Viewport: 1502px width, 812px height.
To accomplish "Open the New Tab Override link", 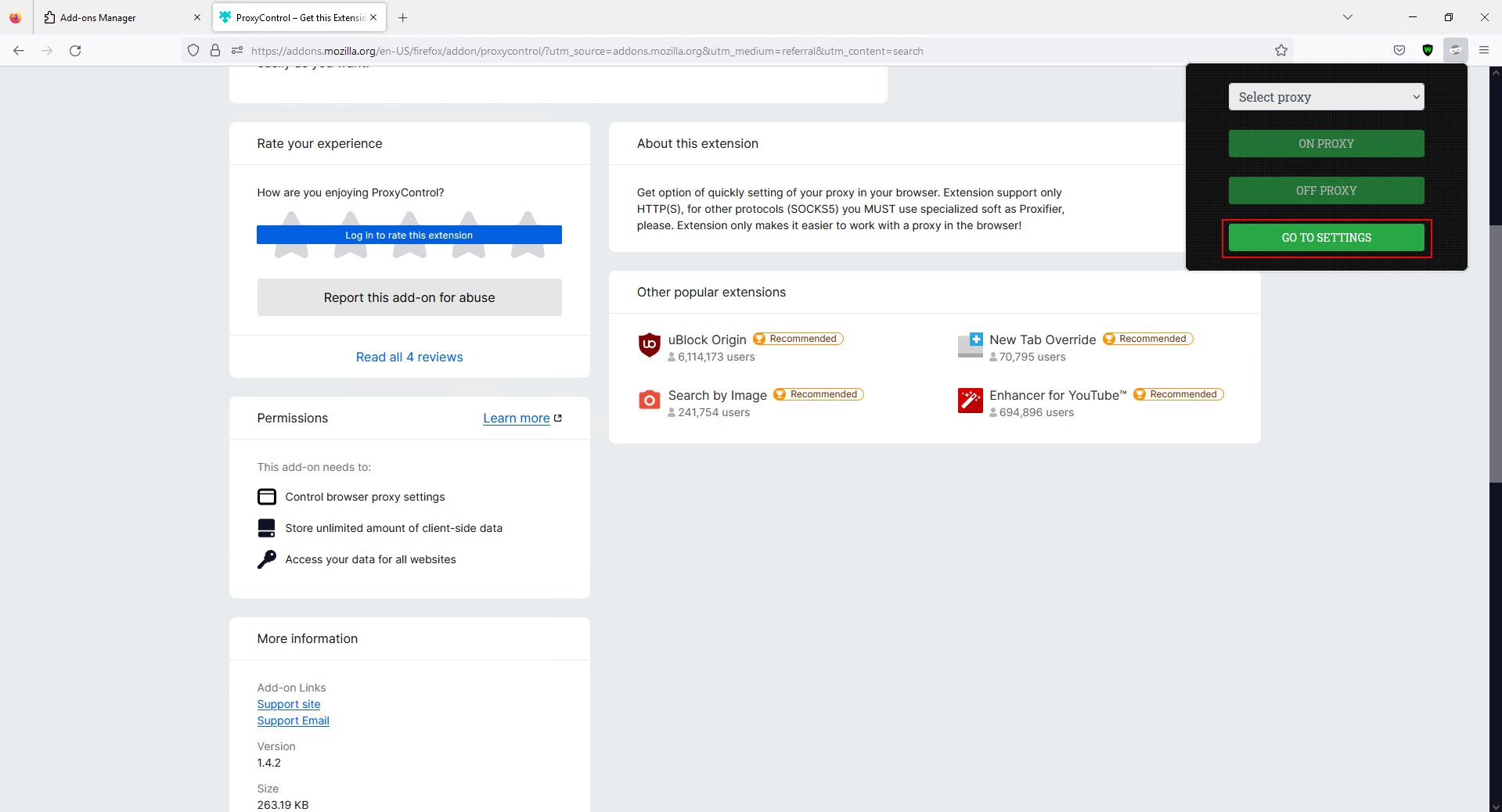I will [1043, 340].
